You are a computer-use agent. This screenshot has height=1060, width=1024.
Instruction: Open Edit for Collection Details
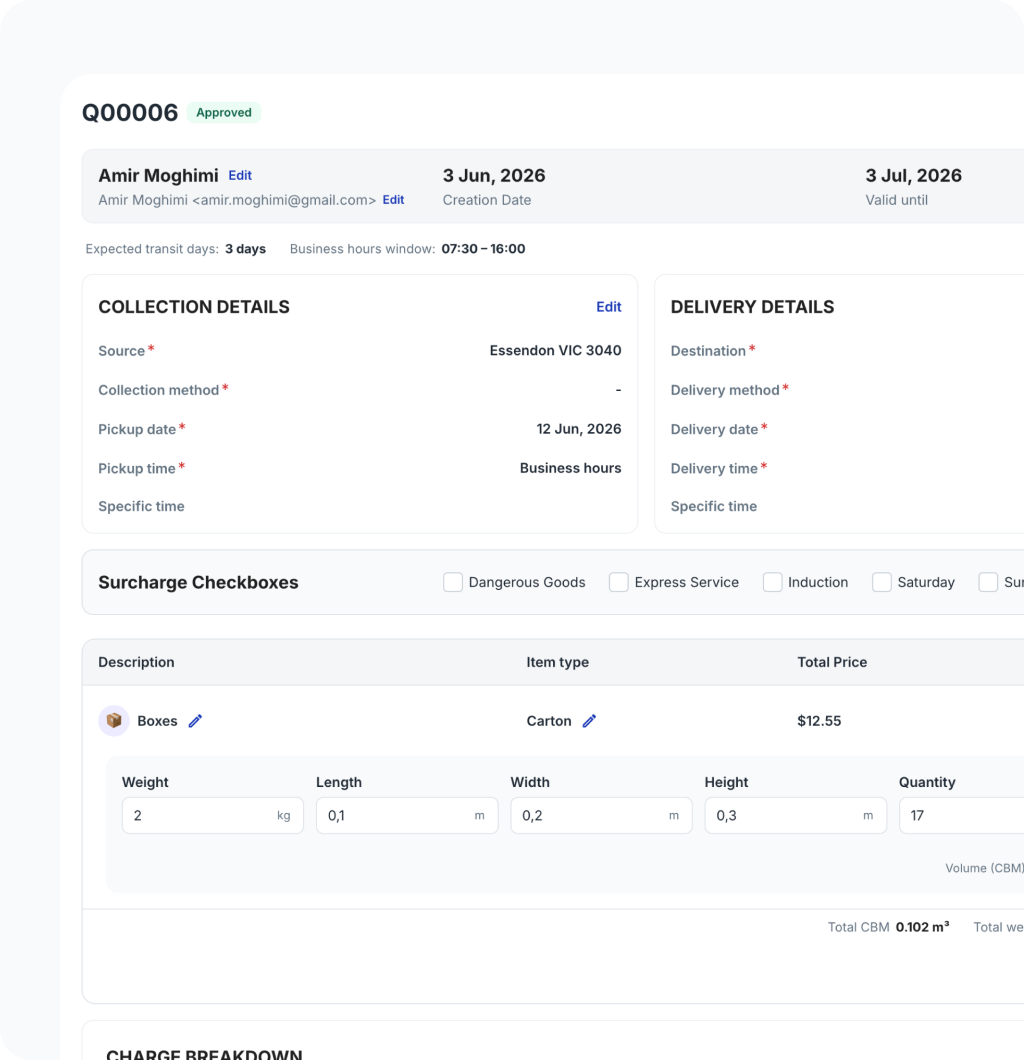point(608,307)
